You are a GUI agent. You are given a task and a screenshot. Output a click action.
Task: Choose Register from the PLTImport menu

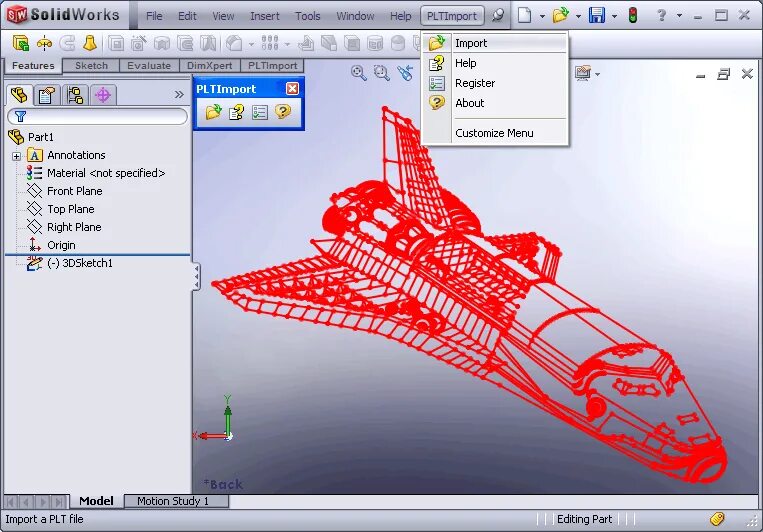pyautogui.click(x=495, y=83)
